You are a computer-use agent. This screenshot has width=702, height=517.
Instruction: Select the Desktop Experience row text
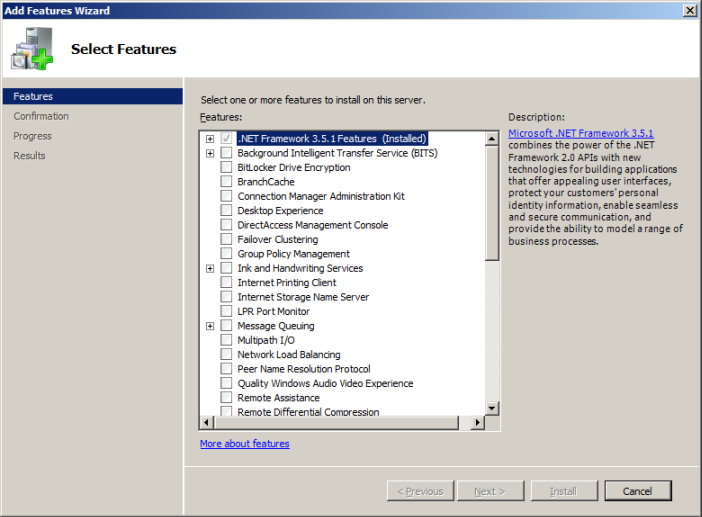(x=280, y=210)
